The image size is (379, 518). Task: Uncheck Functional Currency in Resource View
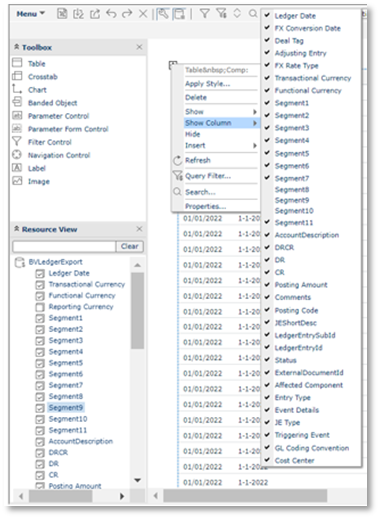[x=40, y=296]
